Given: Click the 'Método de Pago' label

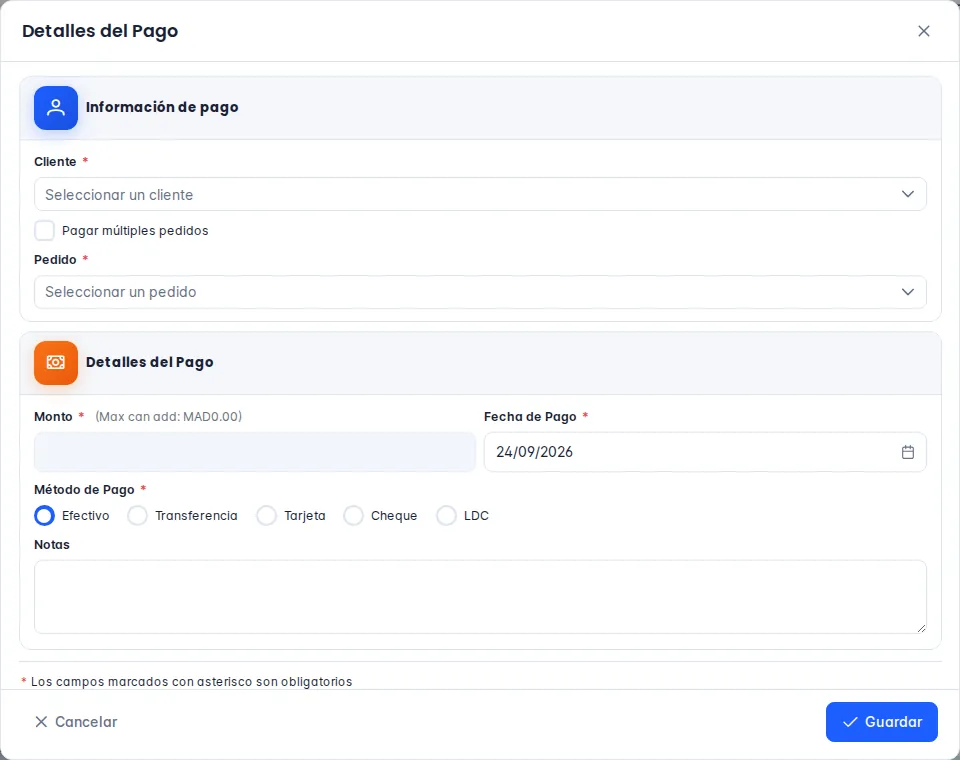Looking at the screenshot, I should [84, 490].
